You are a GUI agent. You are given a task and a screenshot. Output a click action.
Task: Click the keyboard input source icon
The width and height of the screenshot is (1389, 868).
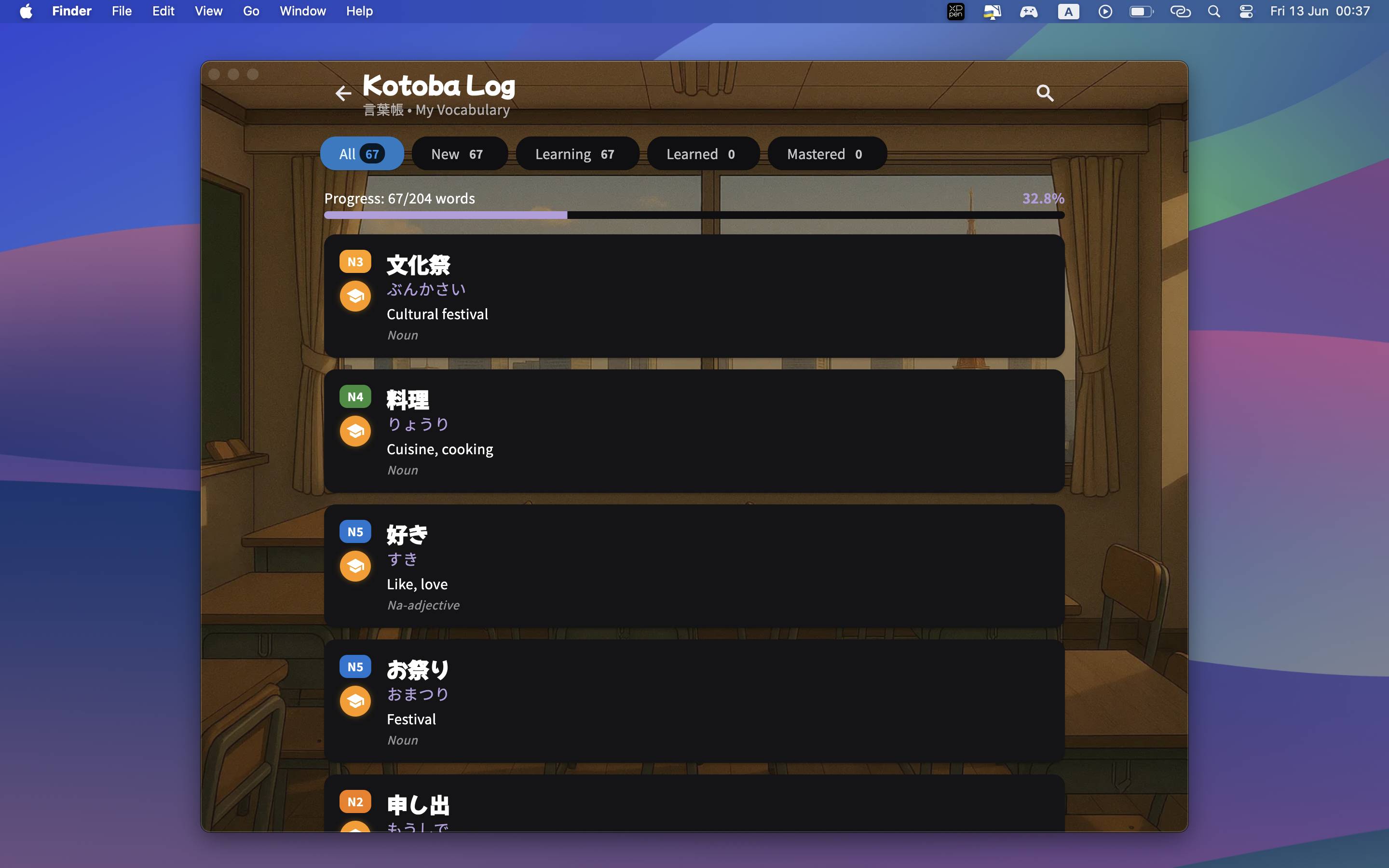pos(1068,11)
